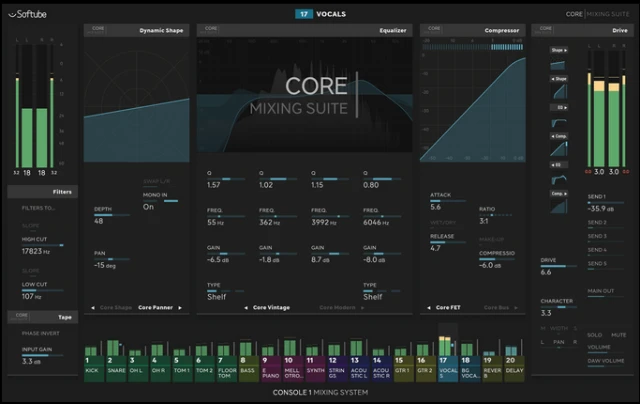Toggle SWAP L/R switch
Screen dimensions: 640x404
[x=157, y=181]
